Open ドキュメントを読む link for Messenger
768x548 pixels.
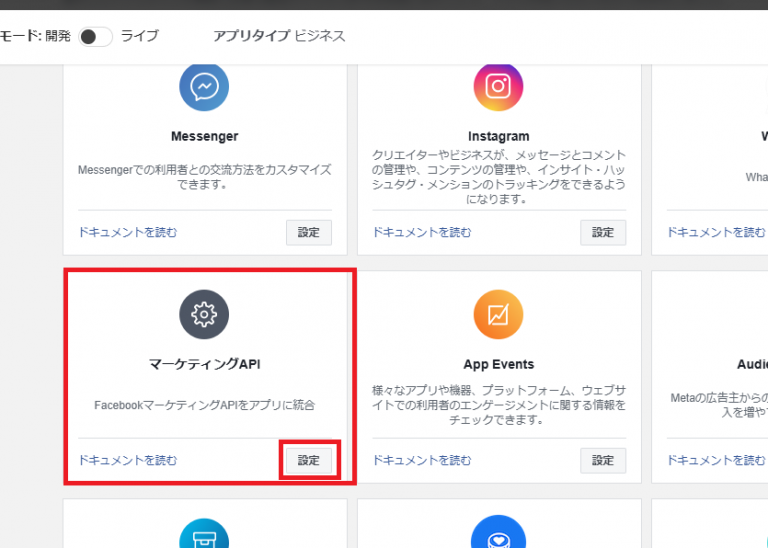click(x=128, y=232)
